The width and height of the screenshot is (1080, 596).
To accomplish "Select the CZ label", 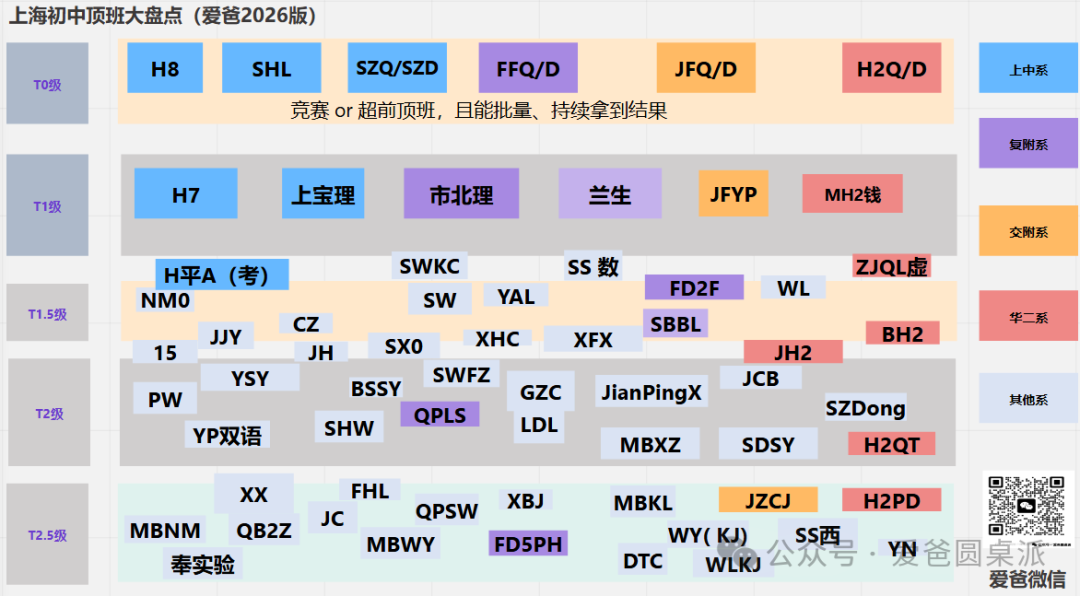I will point(306,323).
